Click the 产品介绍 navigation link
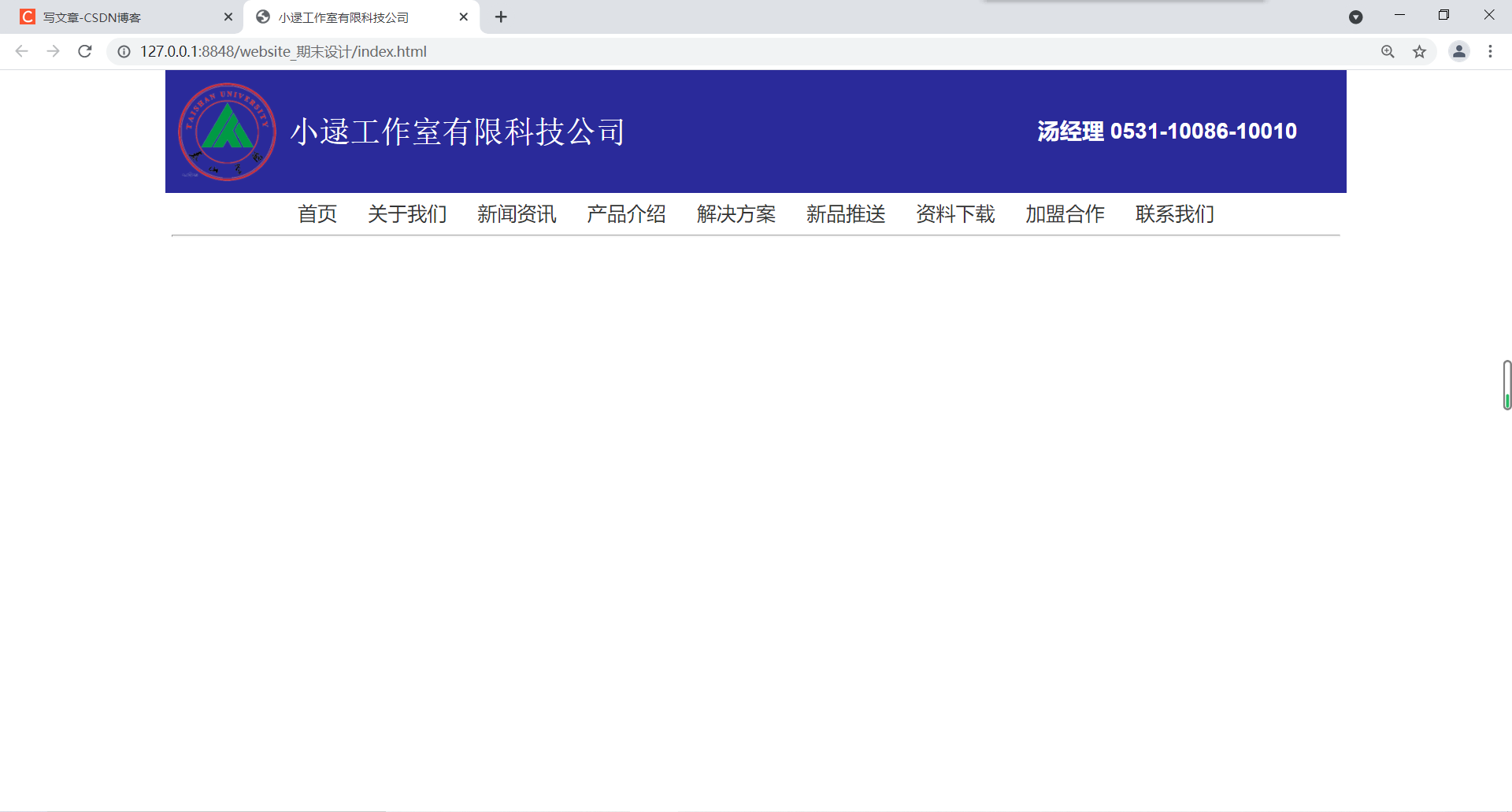The image size is (1512, 812). (x=626, y=213)
